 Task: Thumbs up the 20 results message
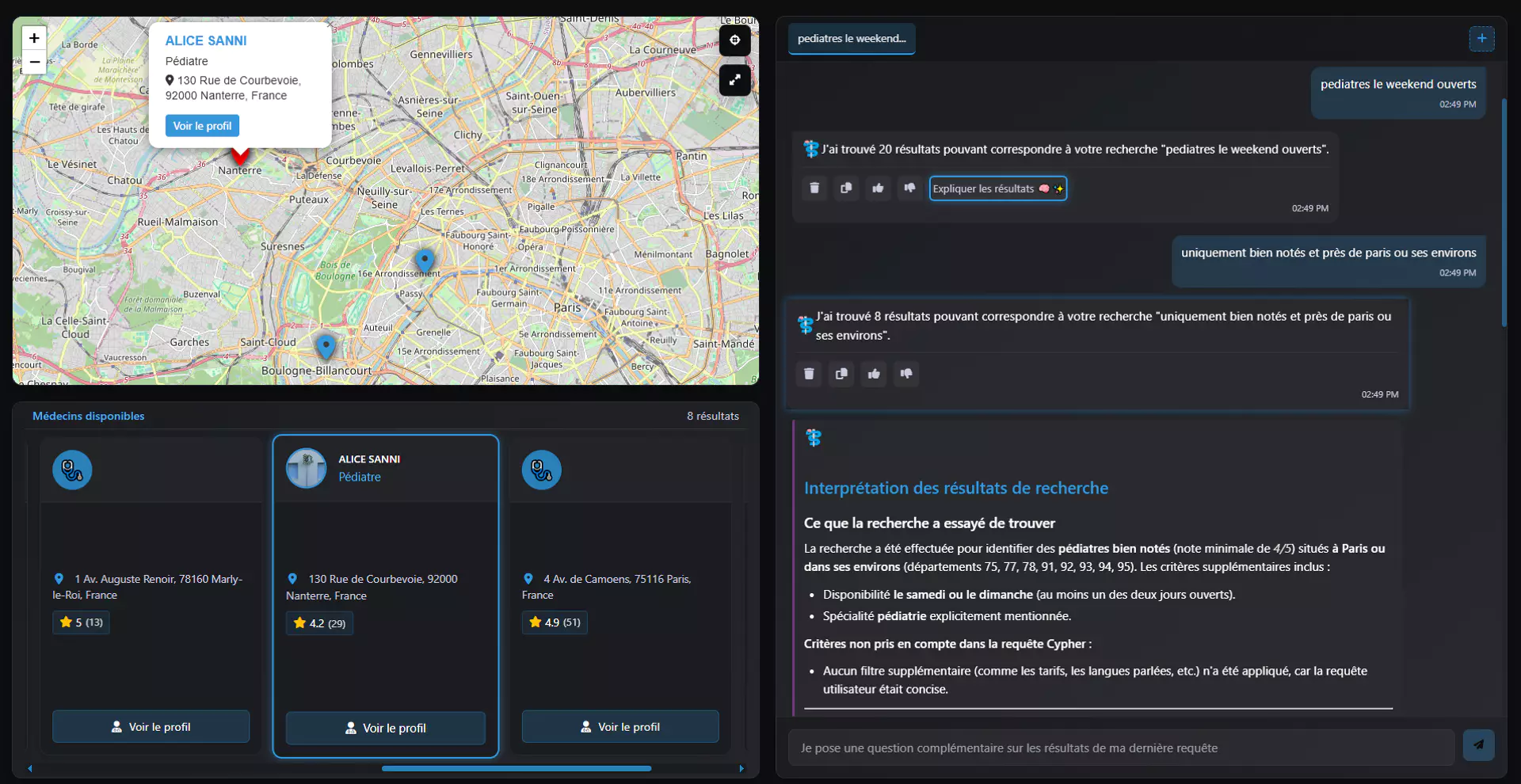click(878, 188)
